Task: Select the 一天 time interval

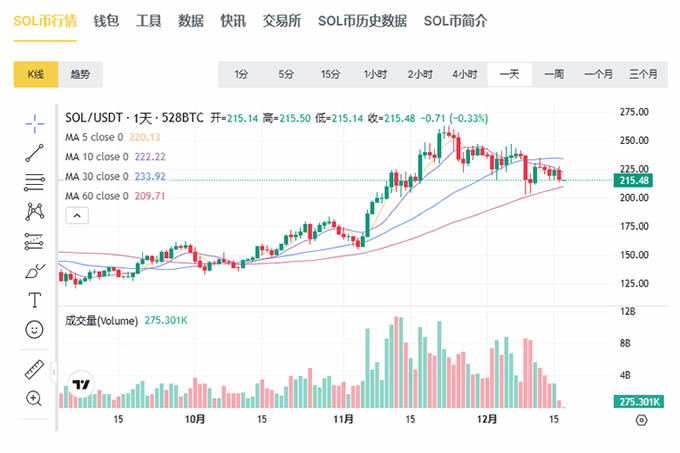Action: 509,74
